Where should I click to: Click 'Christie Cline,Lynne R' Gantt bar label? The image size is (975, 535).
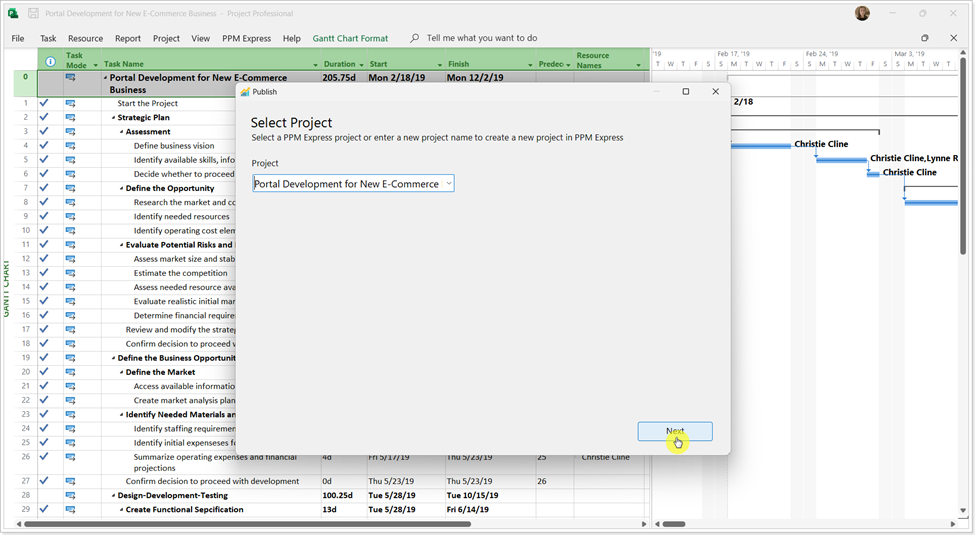click(913, 158)
